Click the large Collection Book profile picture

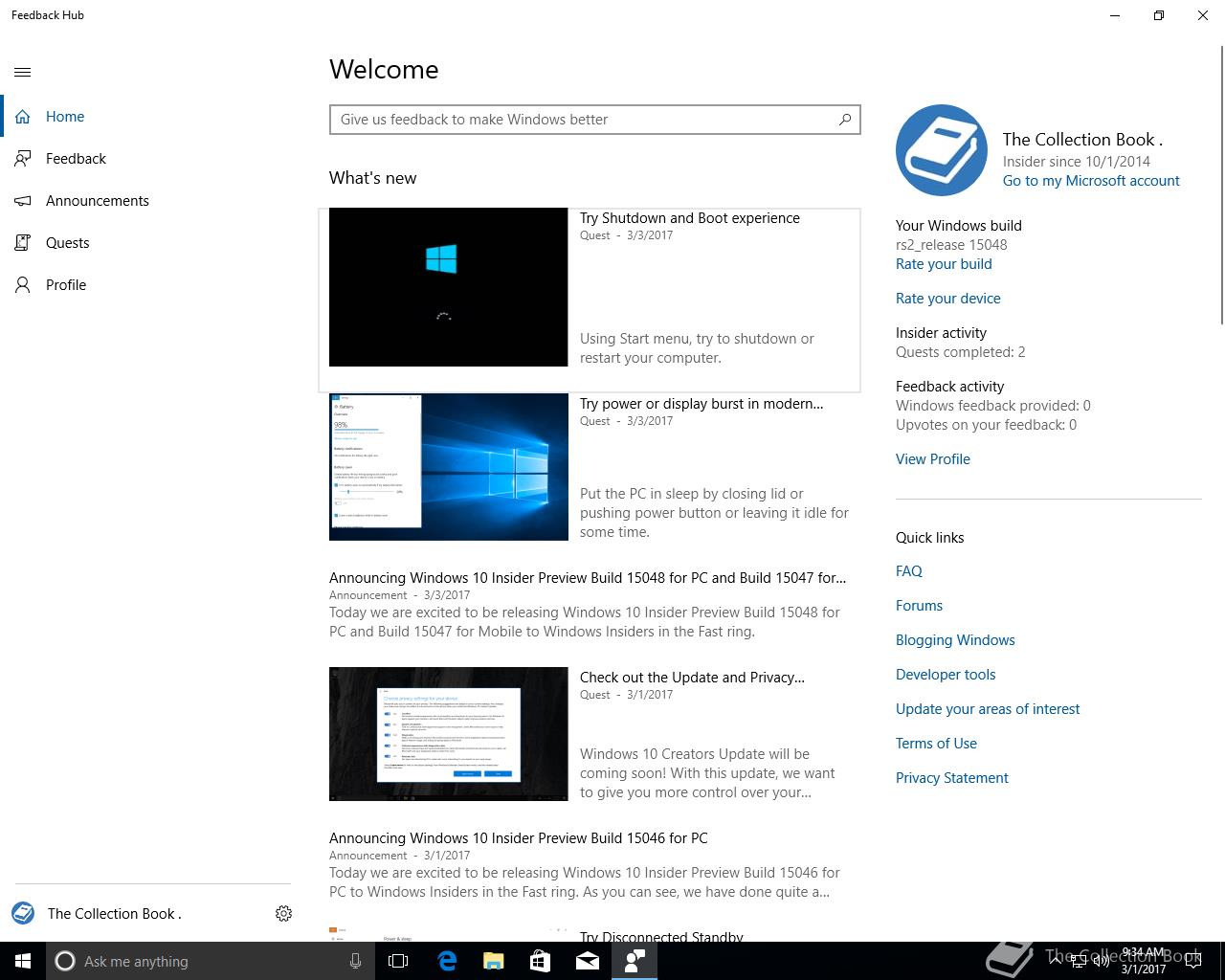pyautogui.click(x=942, y=150)
